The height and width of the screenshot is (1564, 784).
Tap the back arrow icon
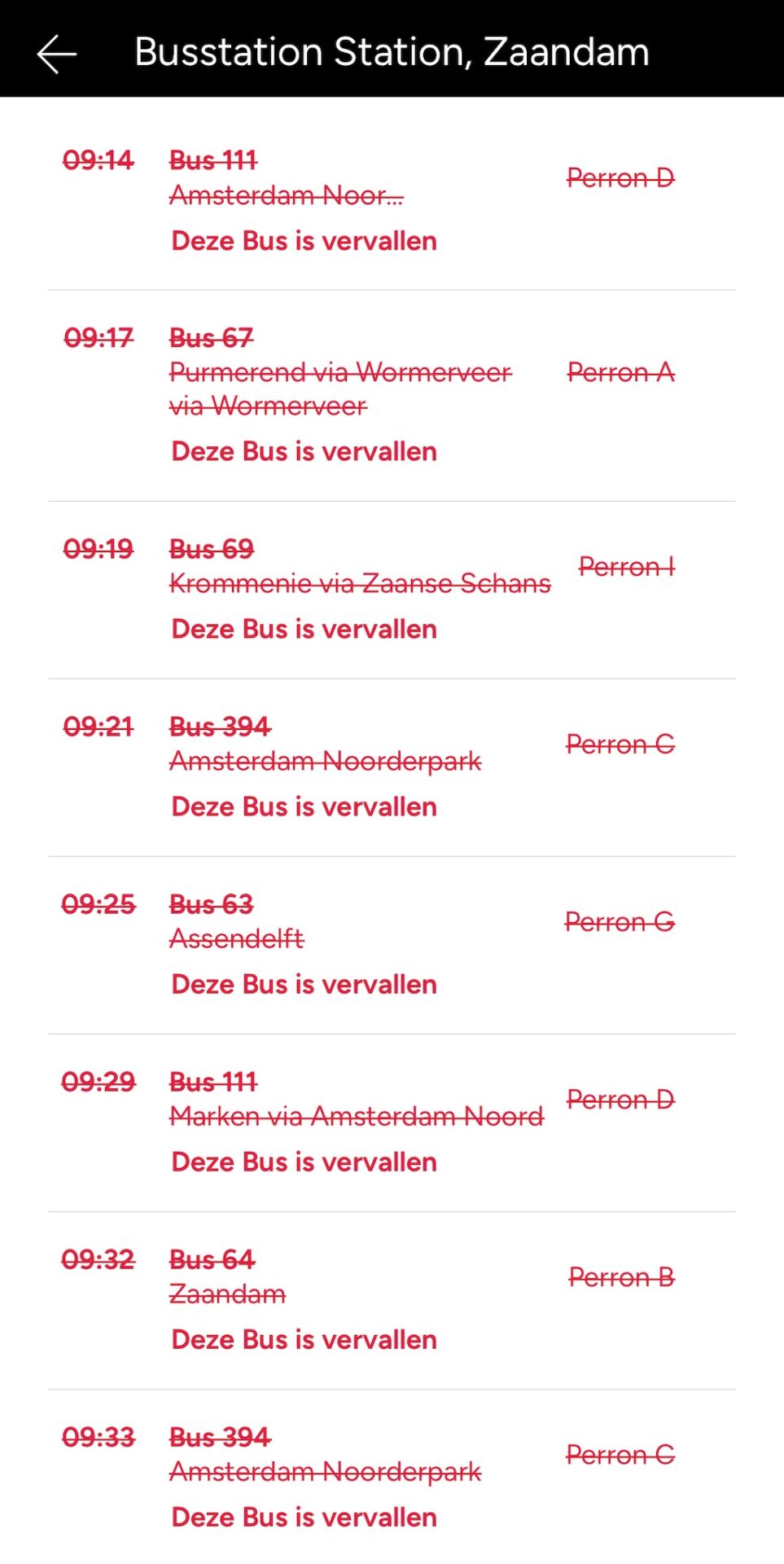(x=57, y=54)
